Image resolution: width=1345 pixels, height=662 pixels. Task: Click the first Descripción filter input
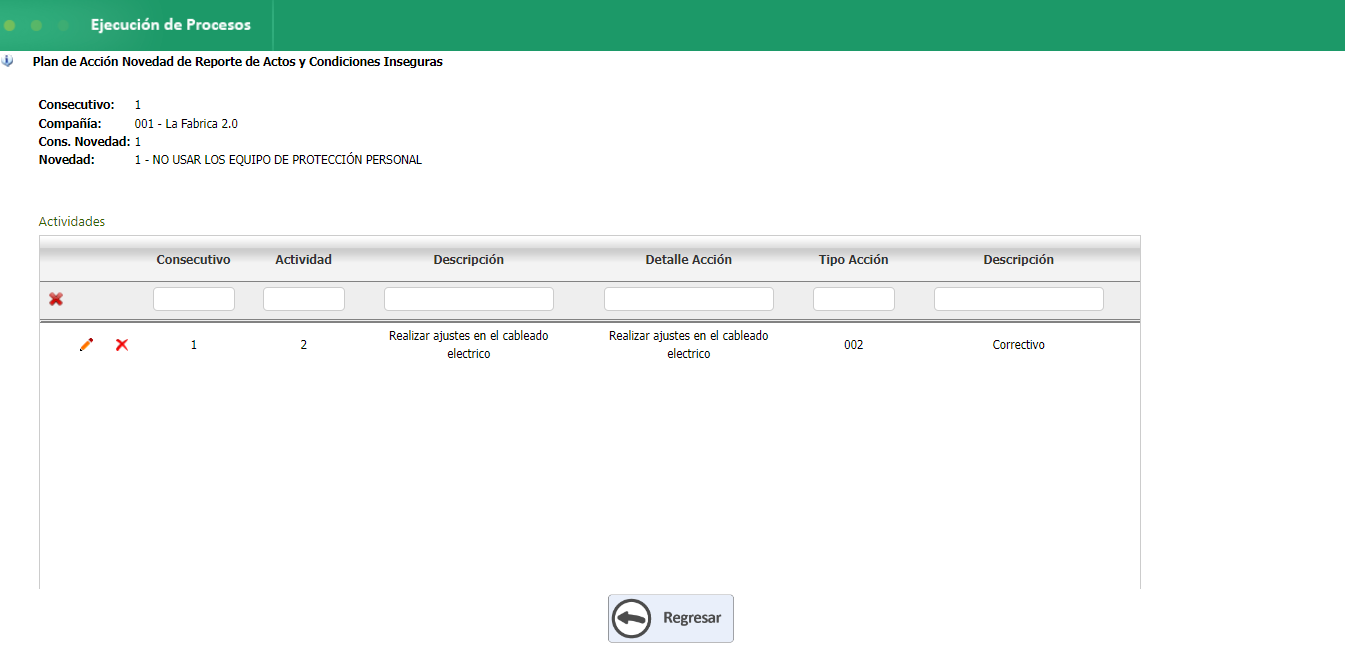coord(469,299)
